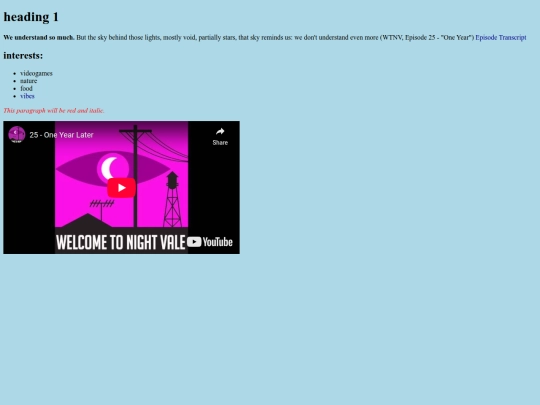Screen dimensions: 540x405
Task: Click the red italic paragraph text
Action: (54, 111)
